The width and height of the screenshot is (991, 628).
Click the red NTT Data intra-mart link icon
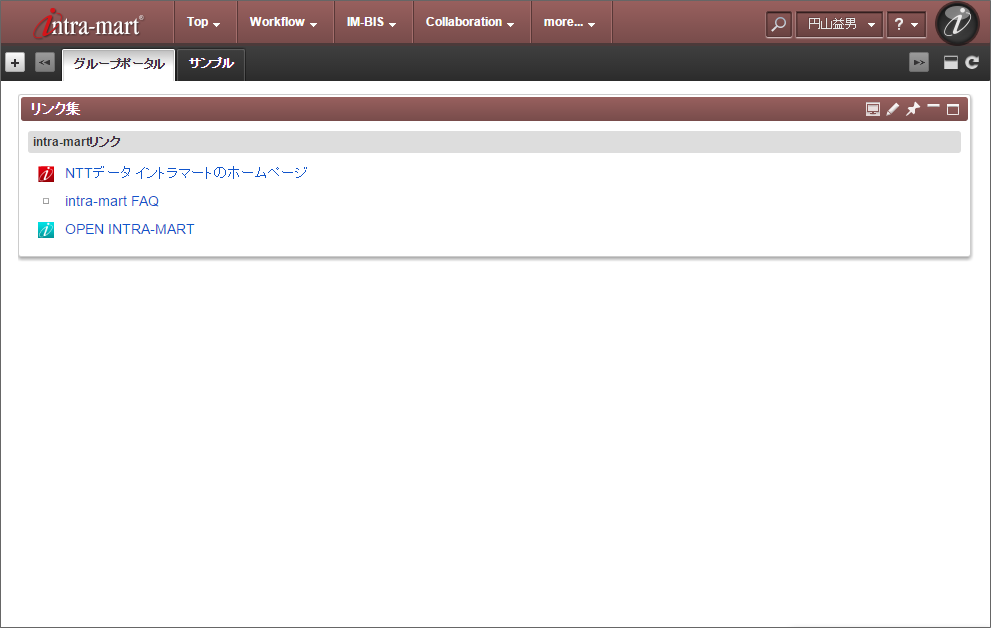46,173
